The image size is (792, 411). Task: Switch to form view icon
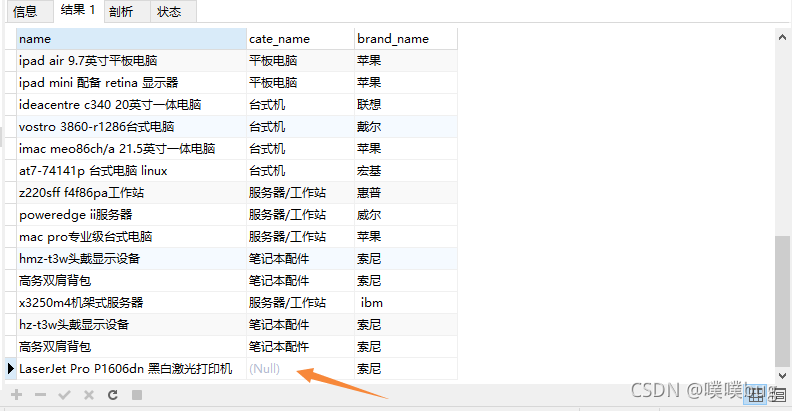[778, 395]
